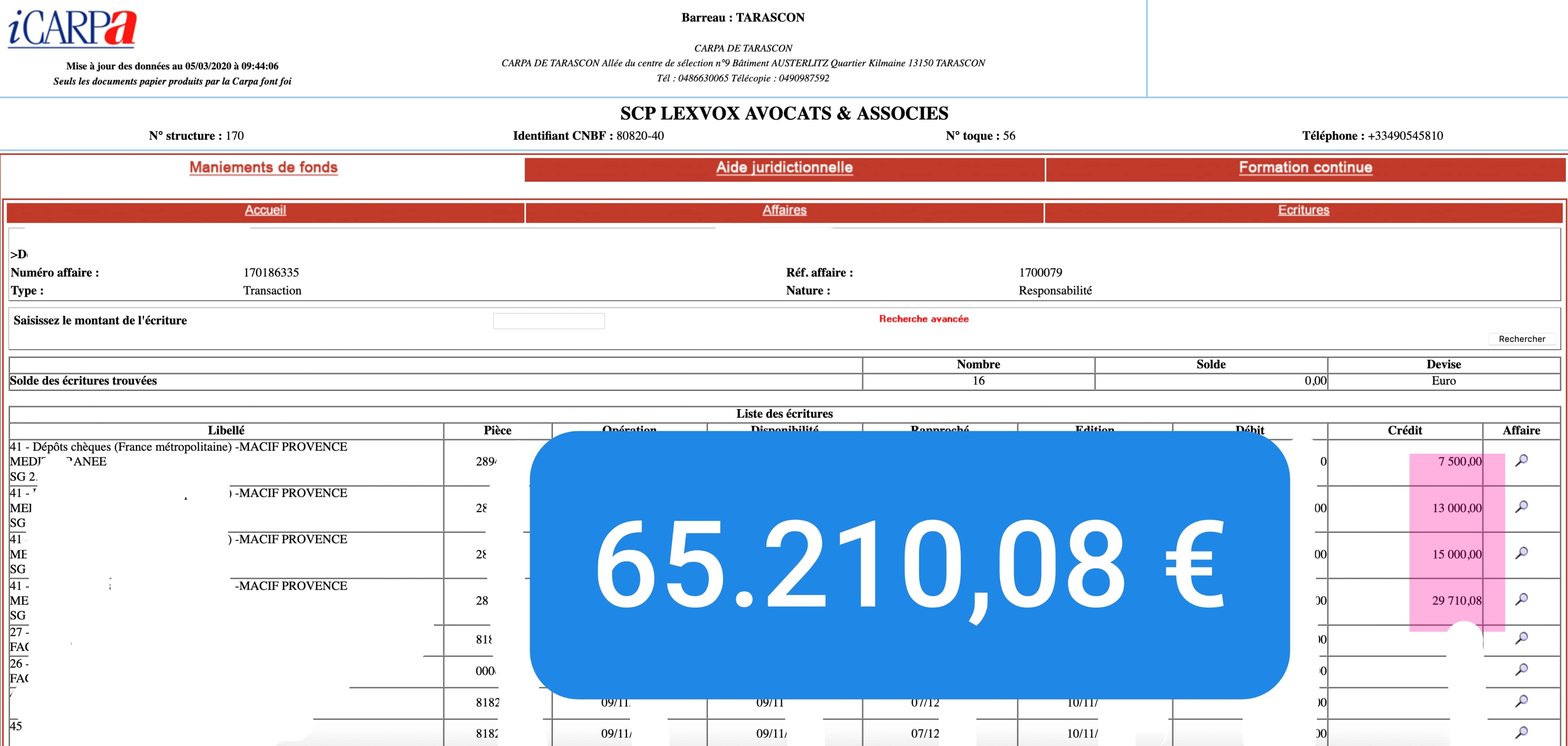The image size is (1568, 746).
Task: Open Ecritures section
Action: pos(1304,210)
